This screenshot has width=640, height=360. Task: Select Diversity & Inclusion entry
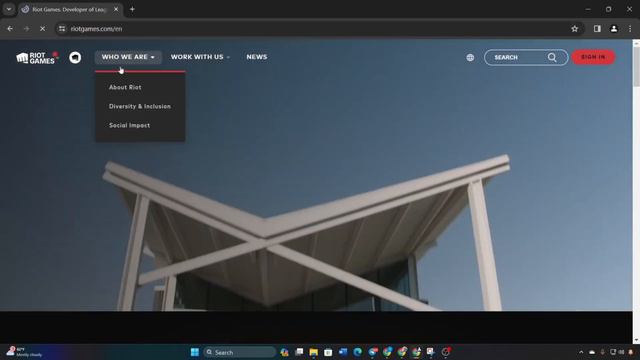(140, 106)
